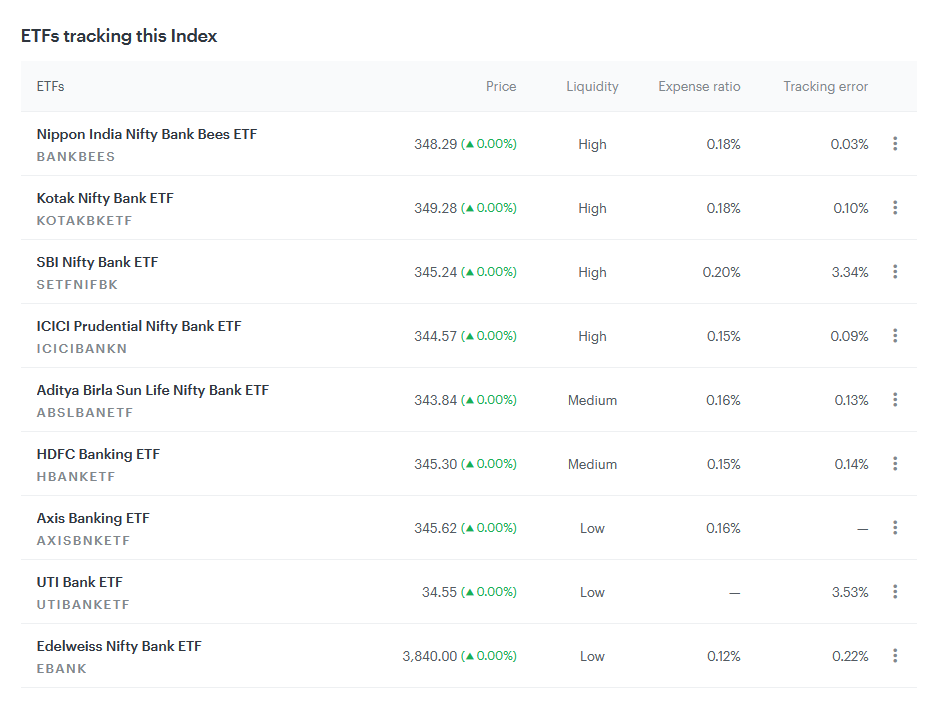
Task: Click the 345.24 price value
Action: 436,272
